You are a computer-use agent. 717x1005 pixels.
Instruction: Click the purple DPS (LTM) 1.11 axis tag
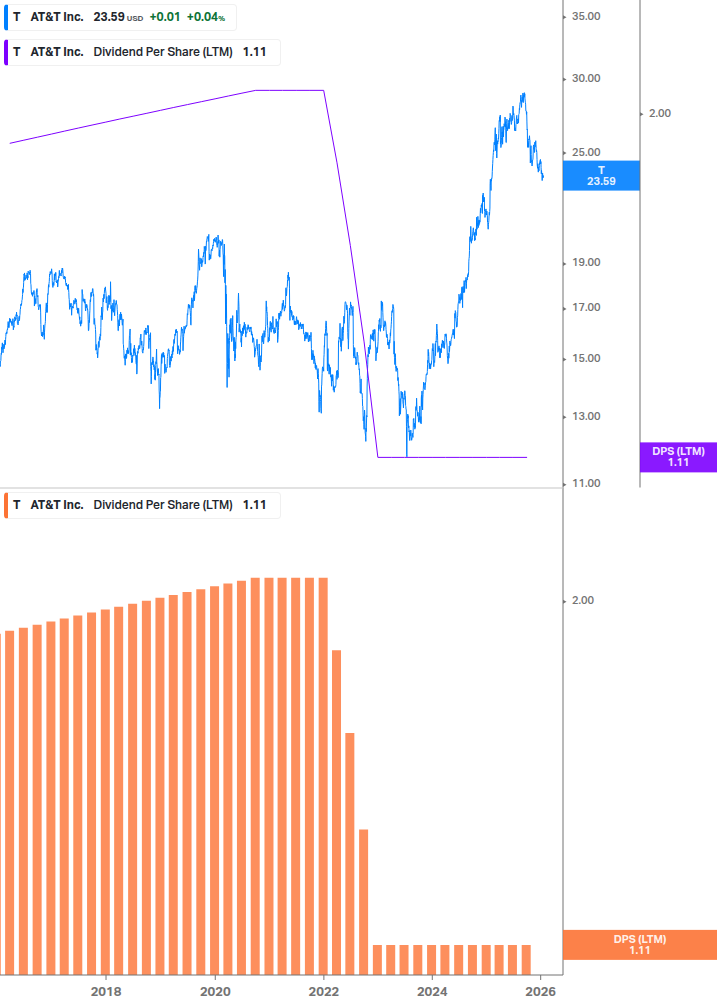click(678, 457)
